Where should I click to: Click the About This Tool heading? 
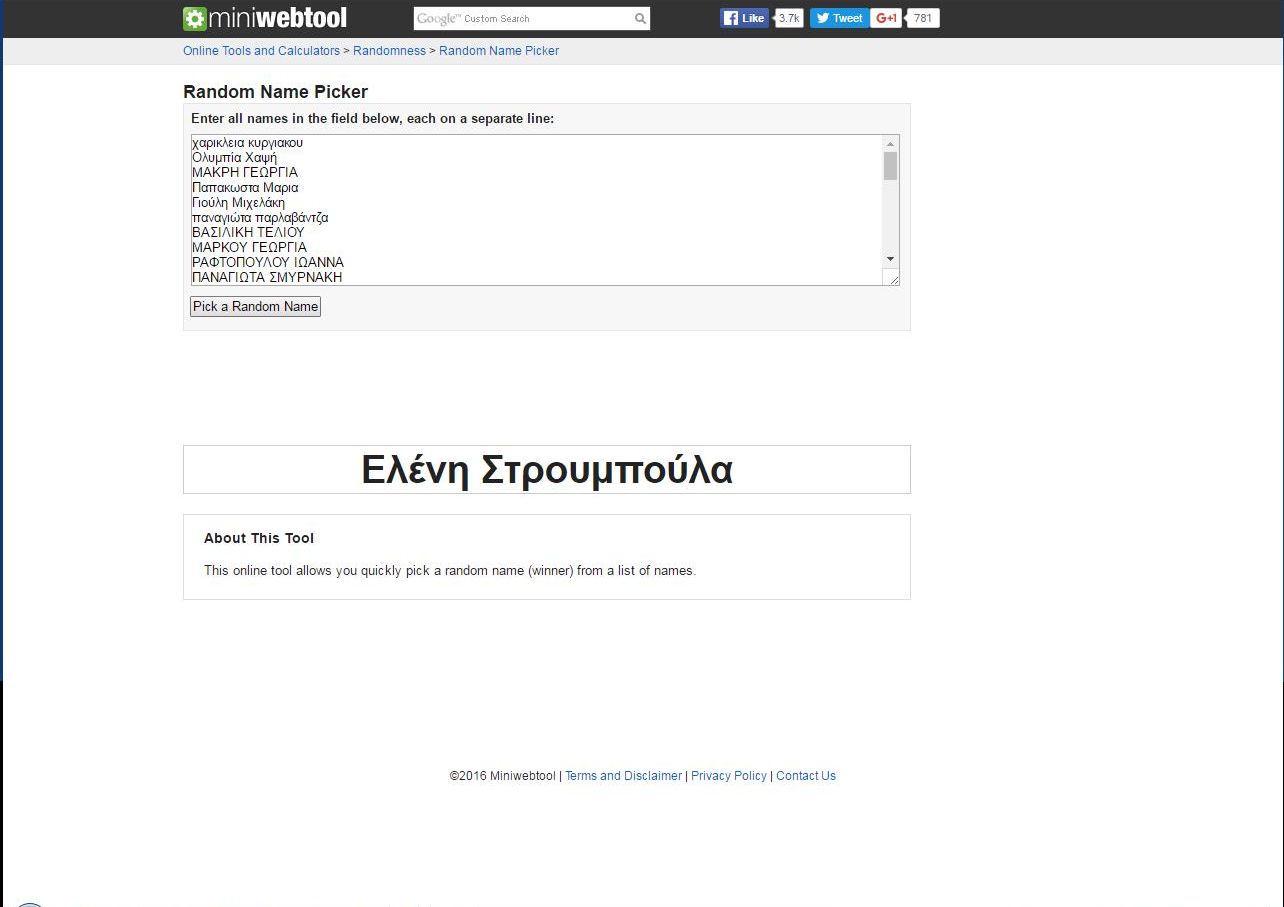coord(259,538)
